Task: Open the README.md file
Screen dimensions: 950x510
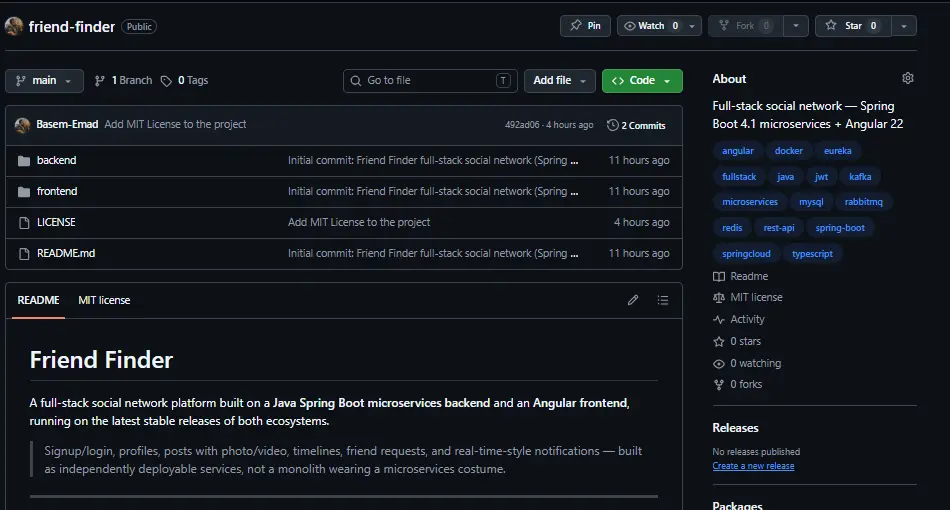Action: click(66, 253)
